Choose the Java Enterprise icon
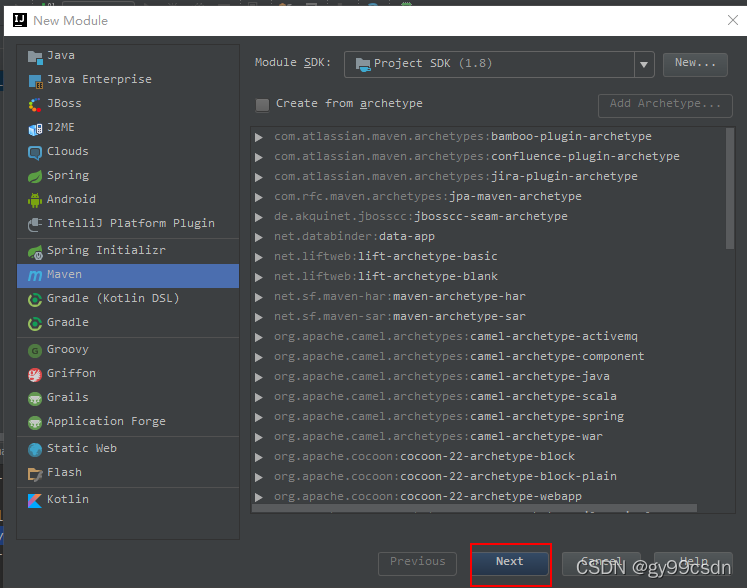Viewport: 747px width, 588px height. 35,81
